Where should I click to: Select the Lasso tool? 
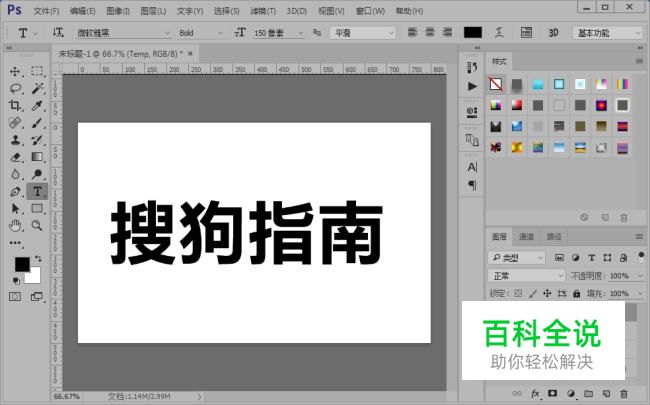tap(15, 88)
